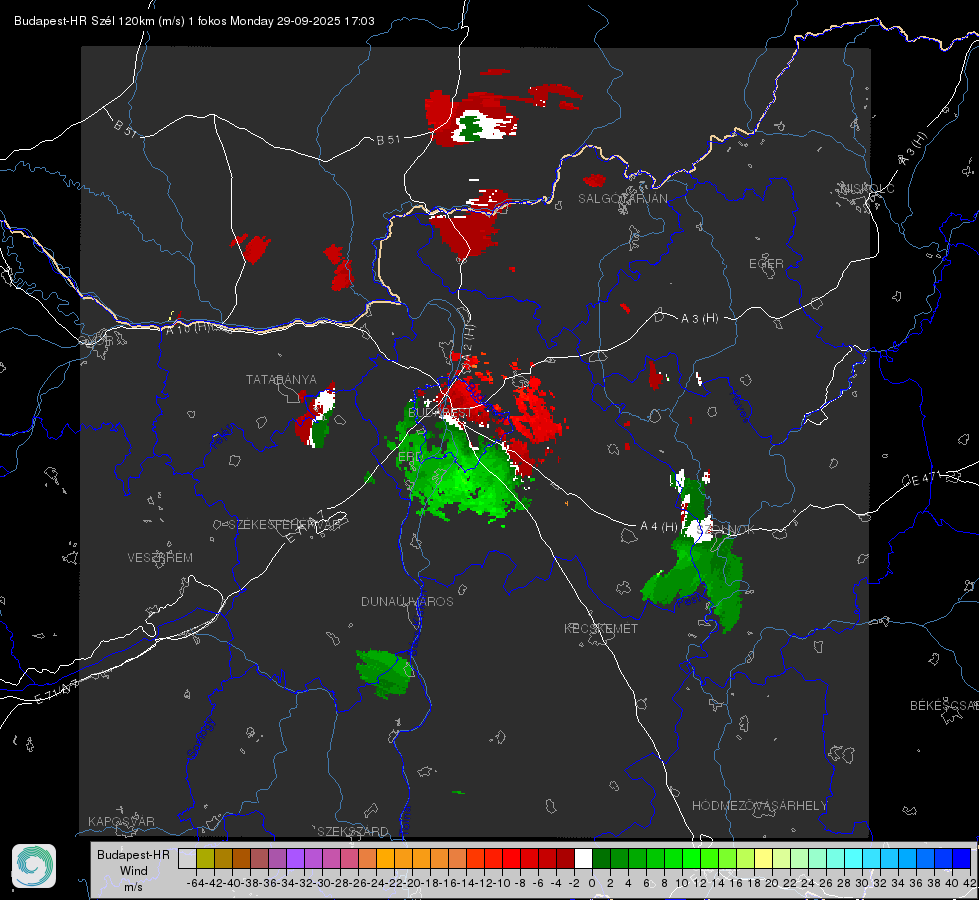The height and width of the screenshot is (900, 979).
Task: Click the VESZPRÉM city label
Action: (x=160, y=558)
